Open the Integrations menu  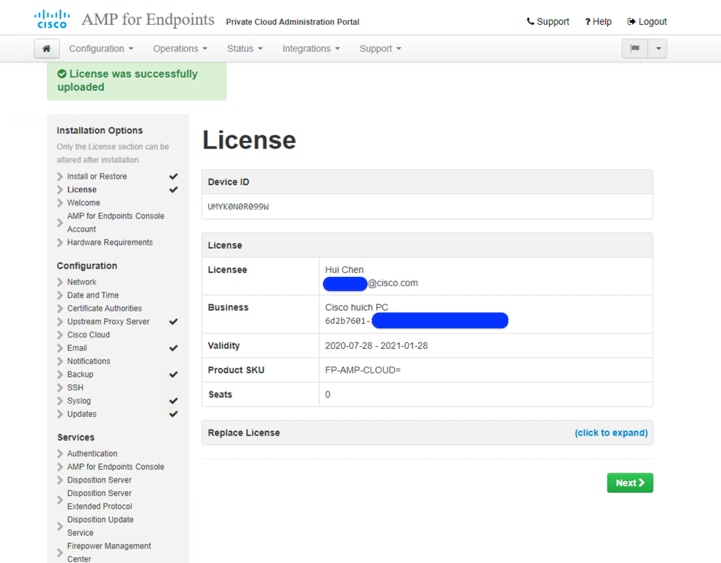pos(311,49)
